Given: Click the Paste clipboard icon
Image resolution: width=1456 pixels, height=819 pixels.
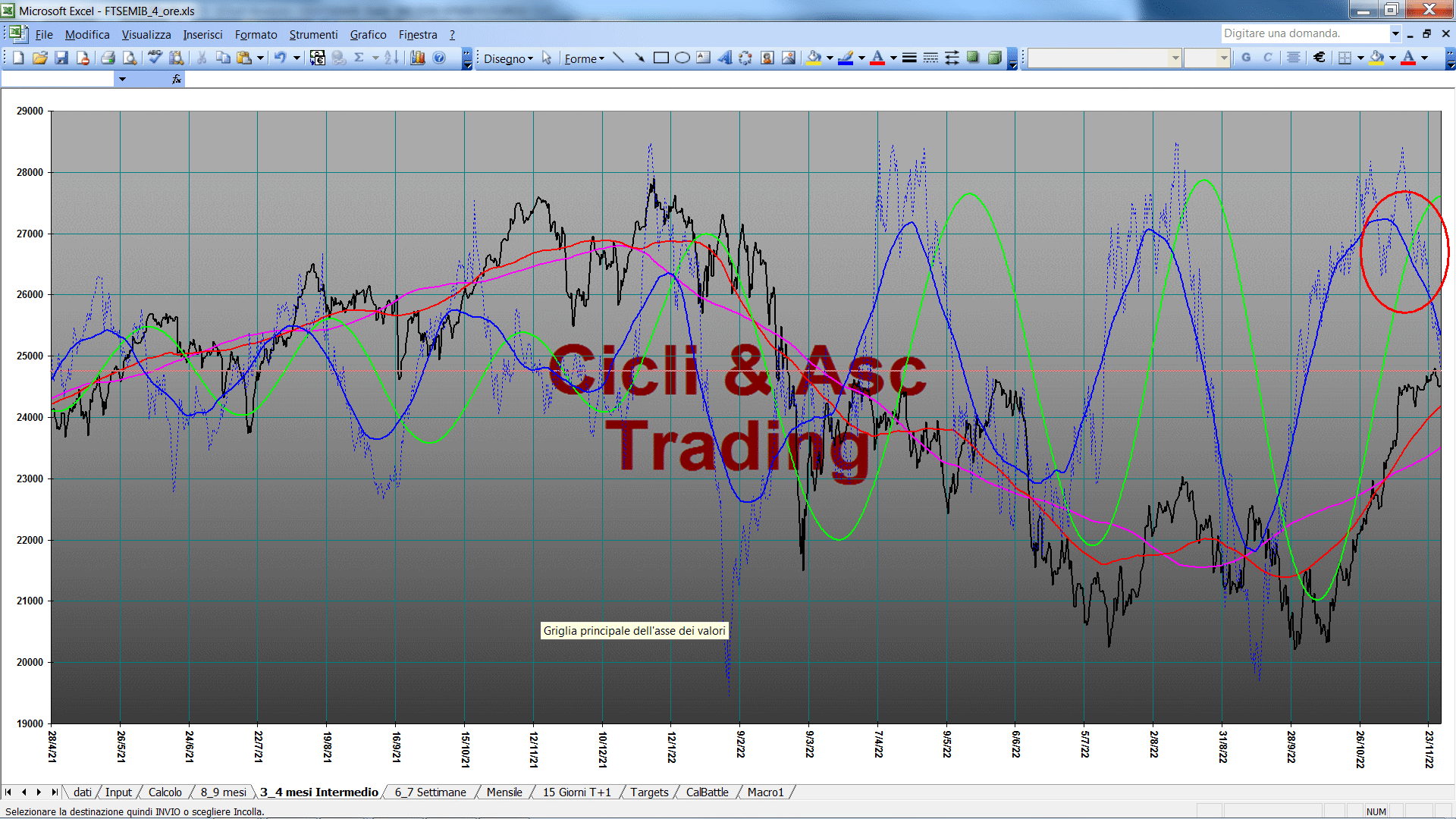Looking at the screenshot, I should tap(244, 58).
